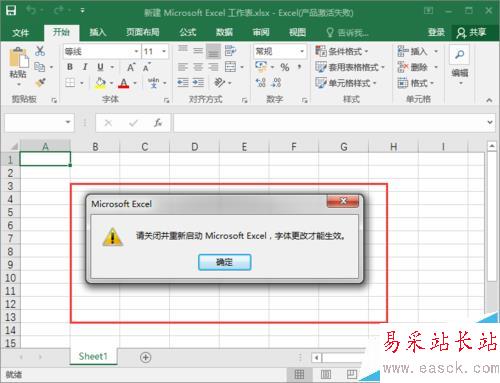
Task: Click the Middle Align icon
Action: (x=198, y=51)
